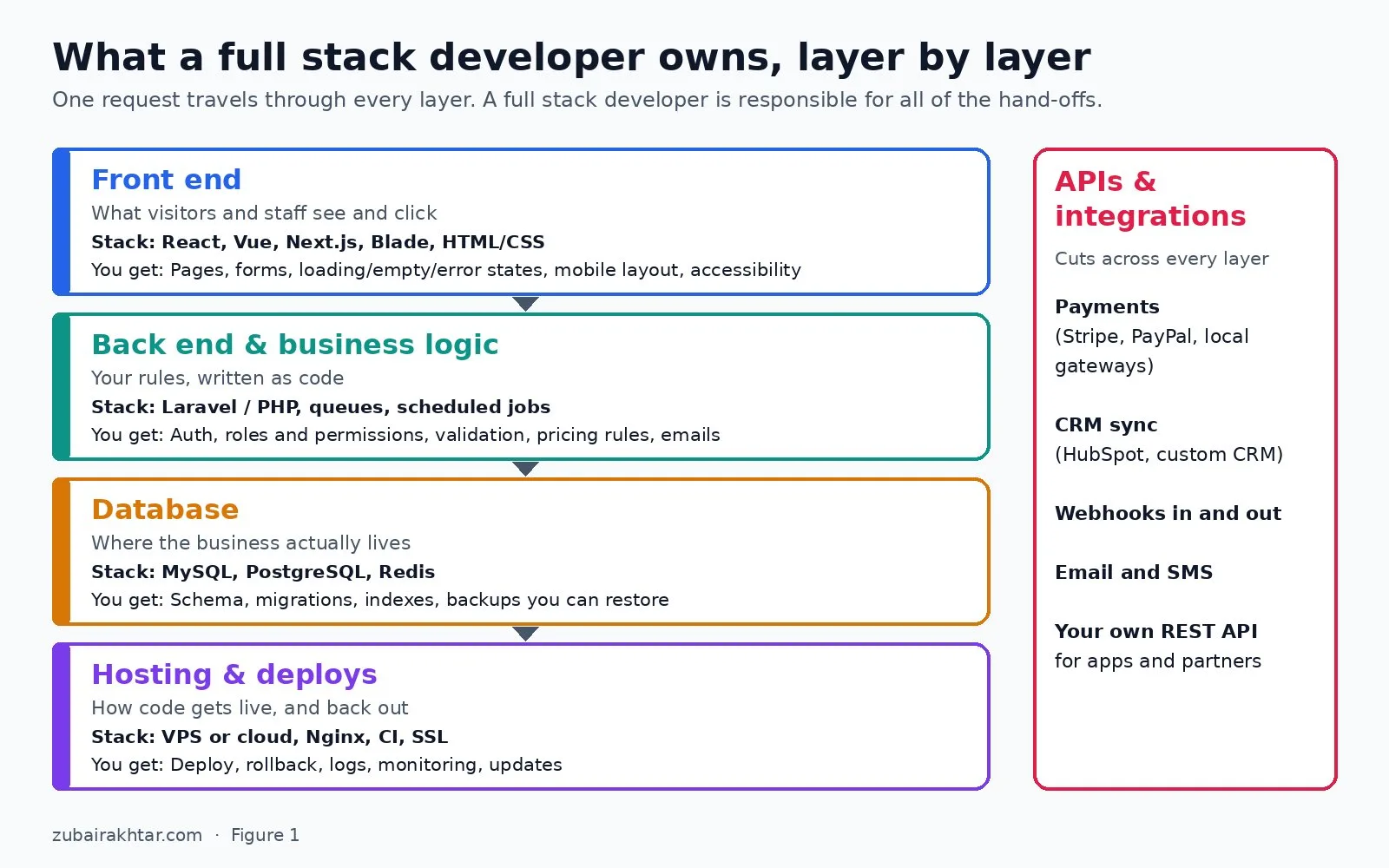1389x868 pixels.
Task: Click the "CRM sync" item
Action: click(x=1106, y=425)
